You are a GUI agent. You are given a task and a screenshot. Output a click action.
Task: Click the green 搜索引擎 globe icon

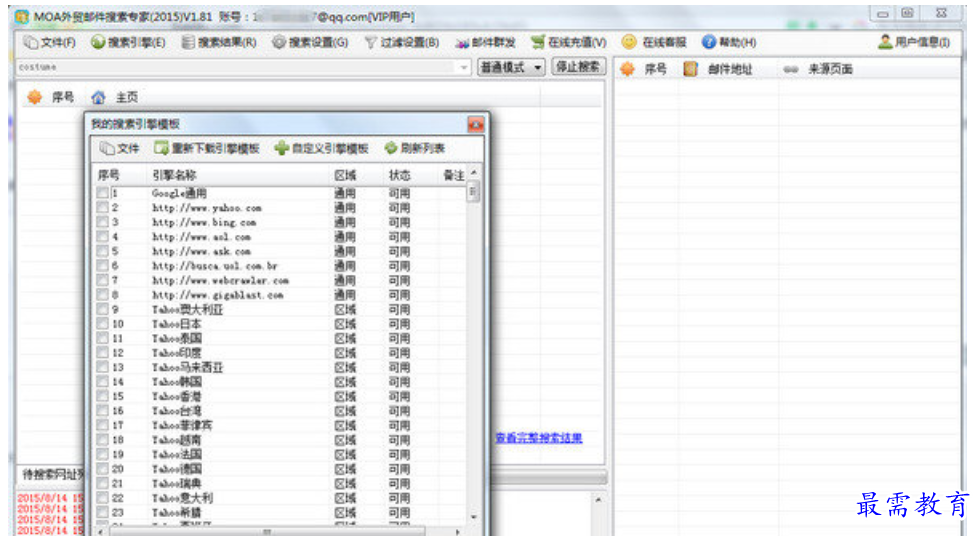tap(98, 42)
